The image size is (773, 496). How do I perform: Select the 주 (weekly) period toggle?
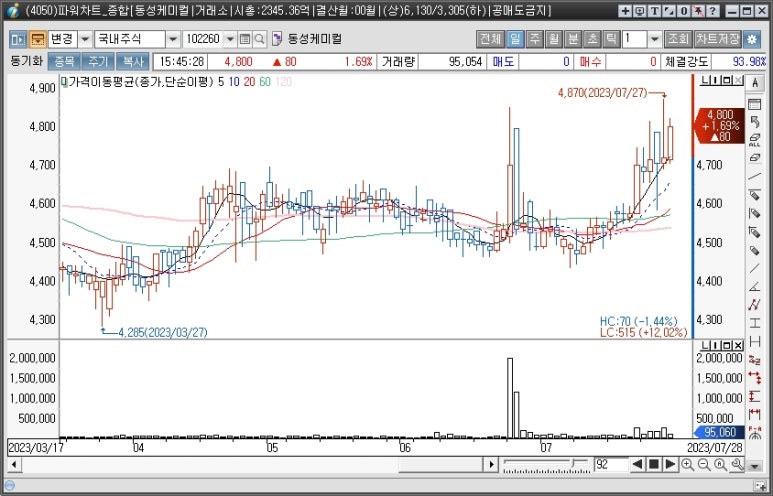pos(534,39)
